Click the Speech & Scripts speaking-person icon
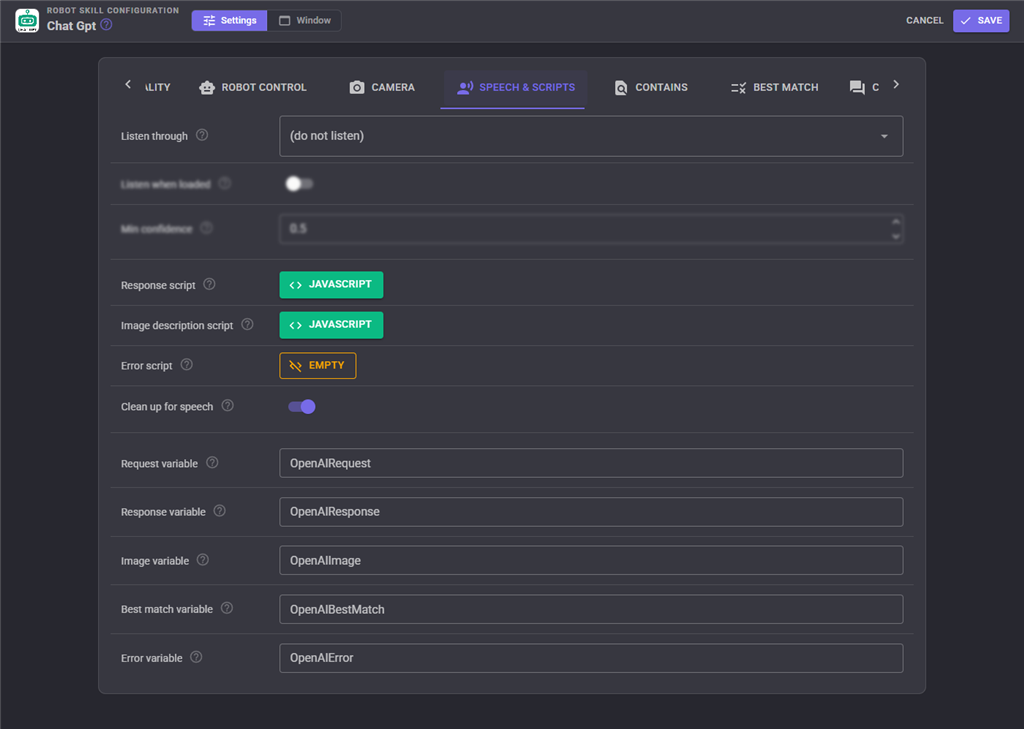Screen dimensions: 1024x729 pyautogui.click(x=465, y=88)
